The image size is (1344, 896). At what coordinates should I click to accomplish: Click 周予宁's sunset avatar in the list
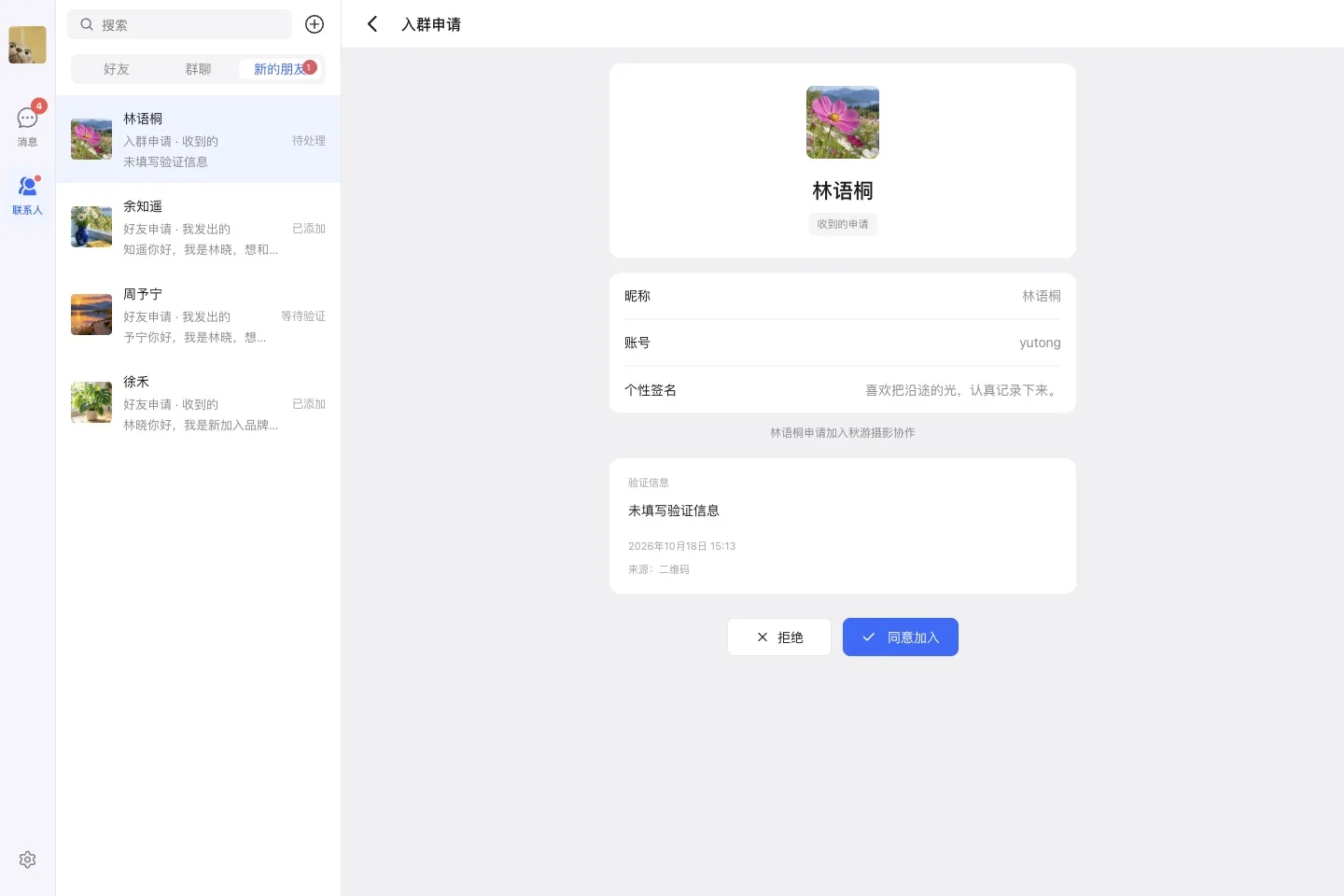pyautogui.click(x=91, y=315)
